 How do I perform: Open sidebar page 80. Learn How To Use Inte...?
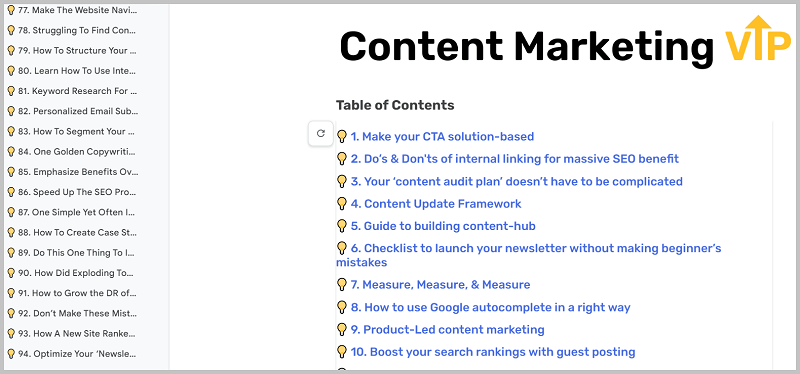tap(71, 70)
